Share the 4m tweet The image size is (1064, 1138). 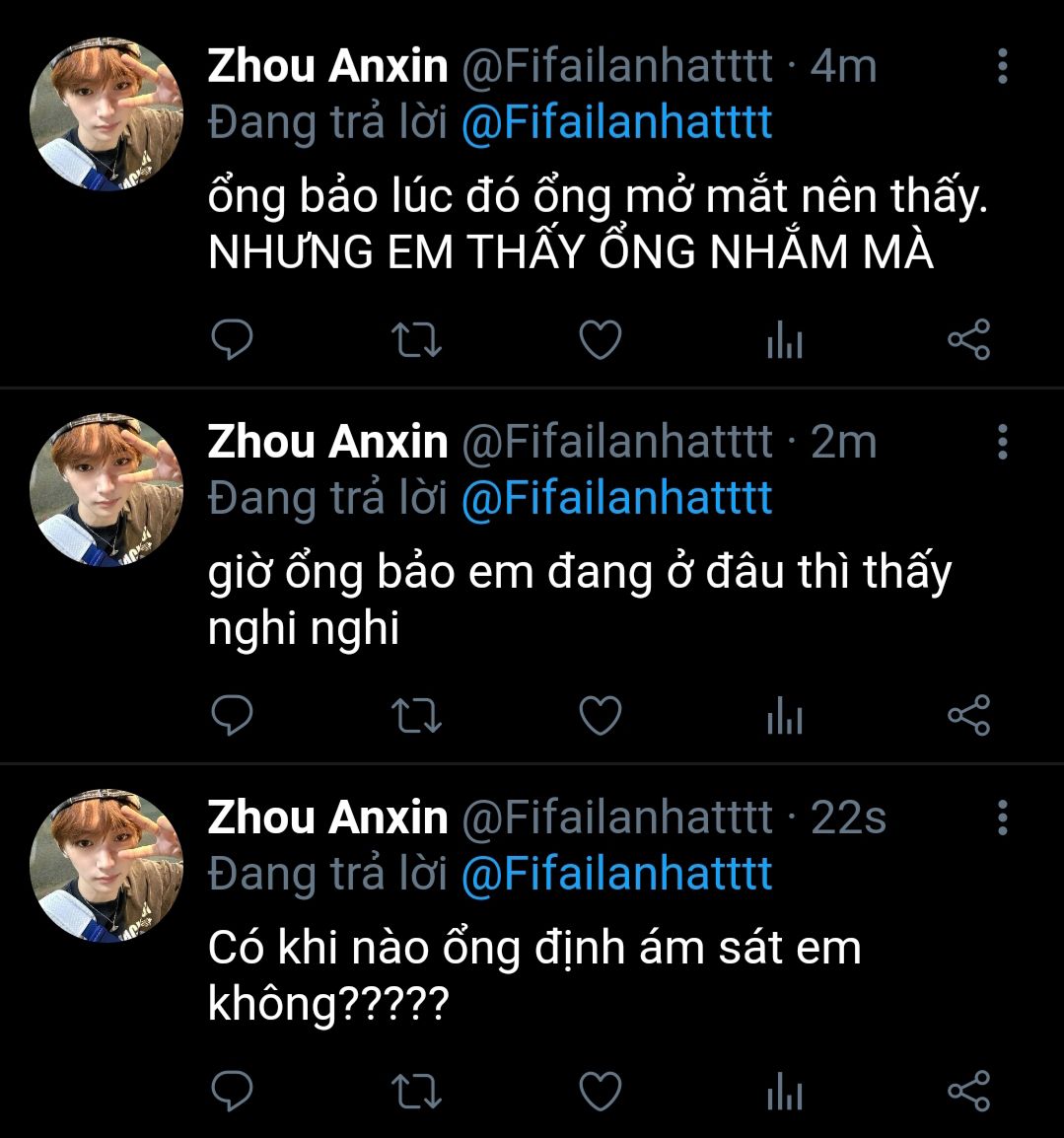pos(969,339)
